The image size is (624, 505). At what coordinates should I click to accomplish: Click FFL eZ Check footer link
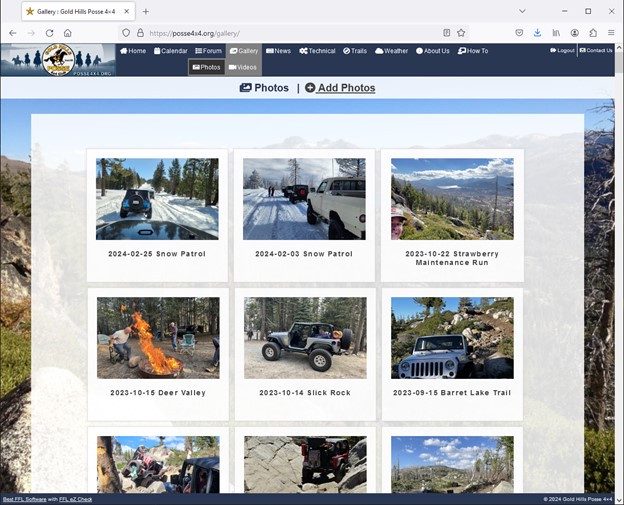point(76,499)
